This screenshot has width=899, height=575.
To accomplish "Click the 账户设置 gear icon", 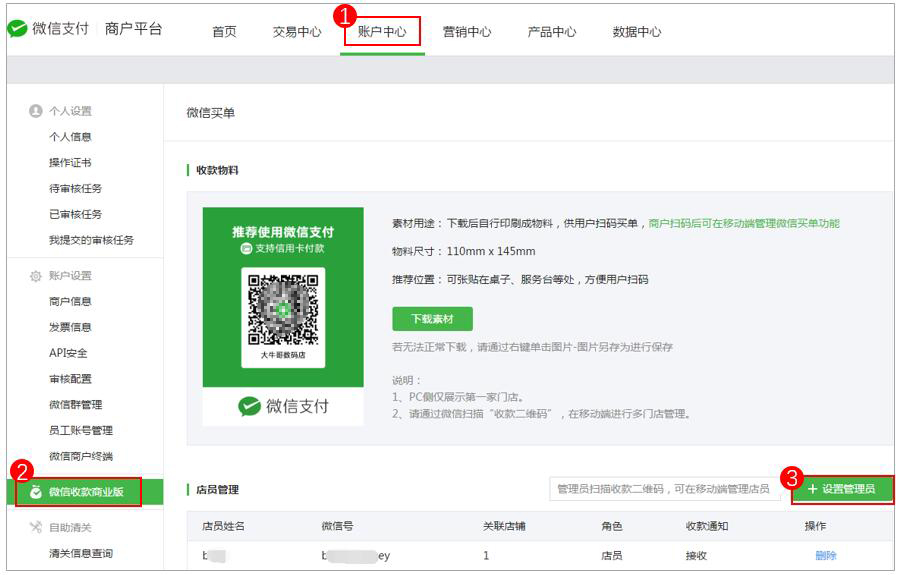I will tap(36, 276).
